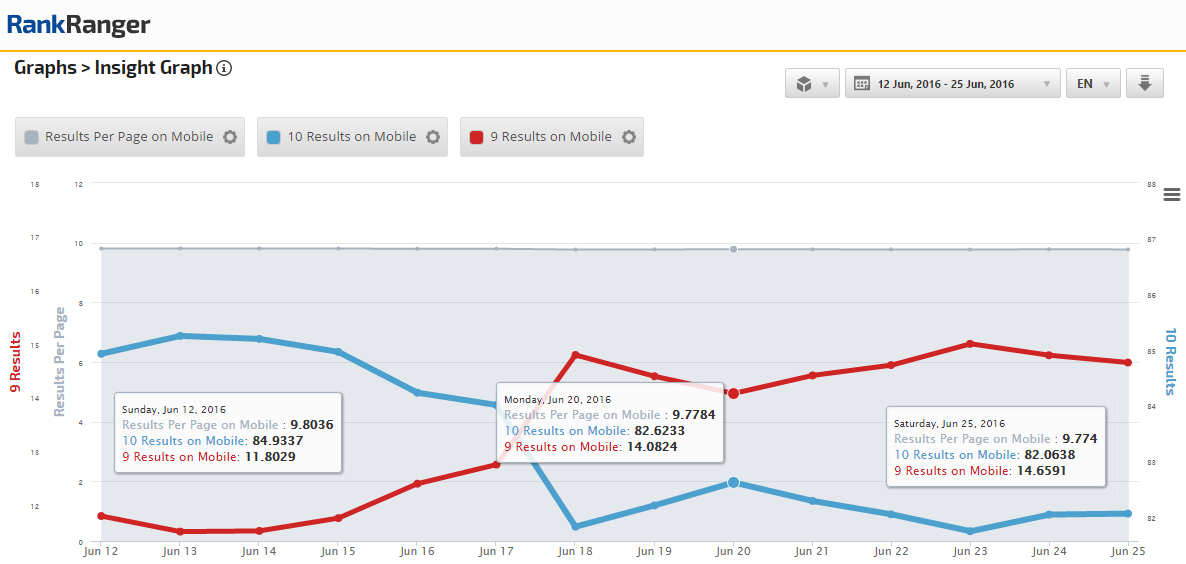This screenshot has height=564, width=1186.
Task: Click red data point on Jun 18
Action: click(576, 355)
